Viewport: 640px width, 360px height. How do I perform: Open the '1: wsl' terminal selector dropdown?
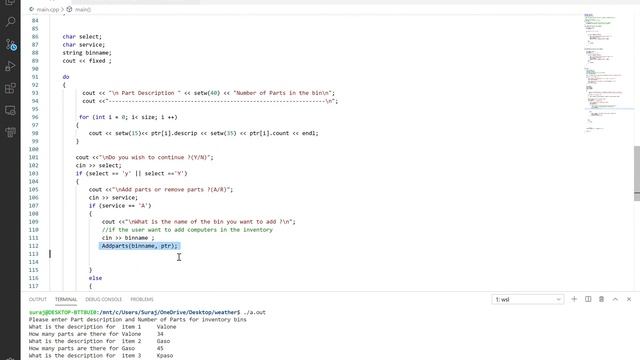pos(527,300)
